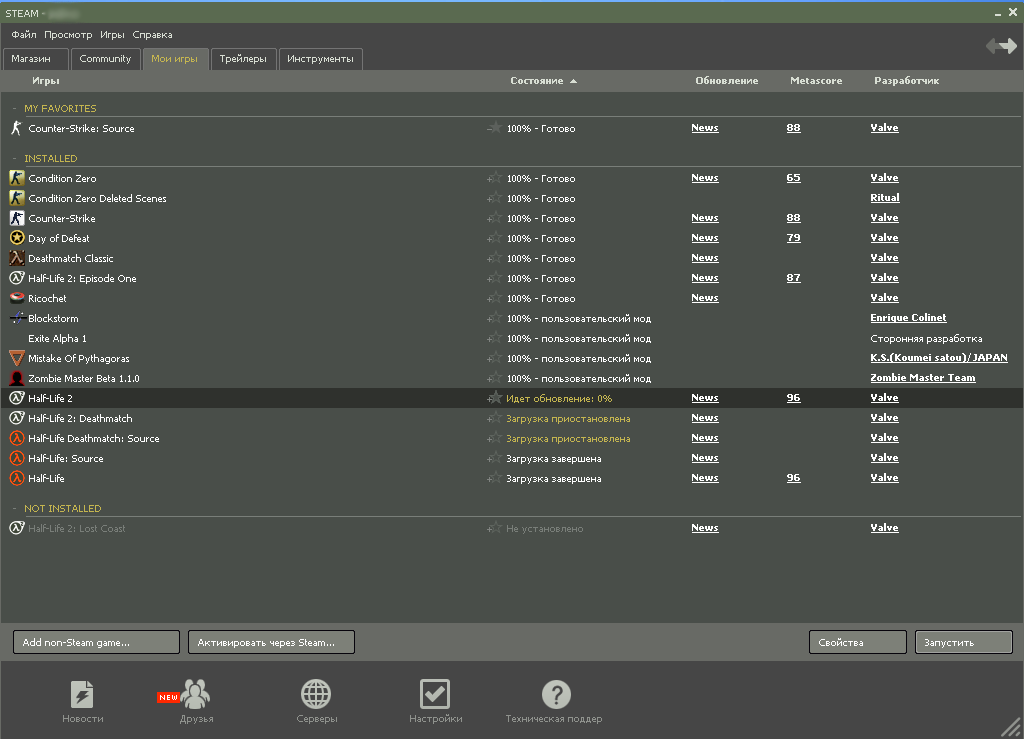Toggle favorite star for Ricochet
The width and height of the screenshot is (1024, 739).
coord(494,298)
